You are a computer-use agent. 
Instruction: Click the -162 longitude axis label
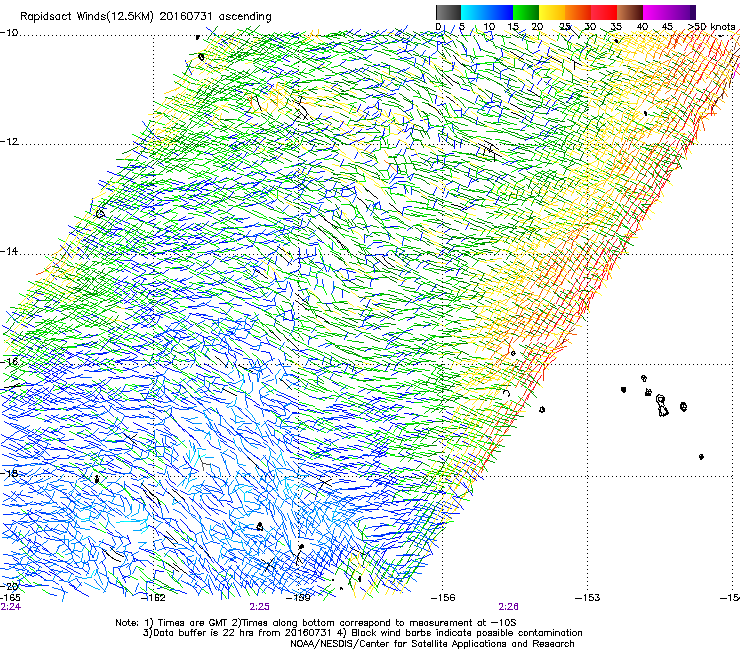(x=154, y=598)
